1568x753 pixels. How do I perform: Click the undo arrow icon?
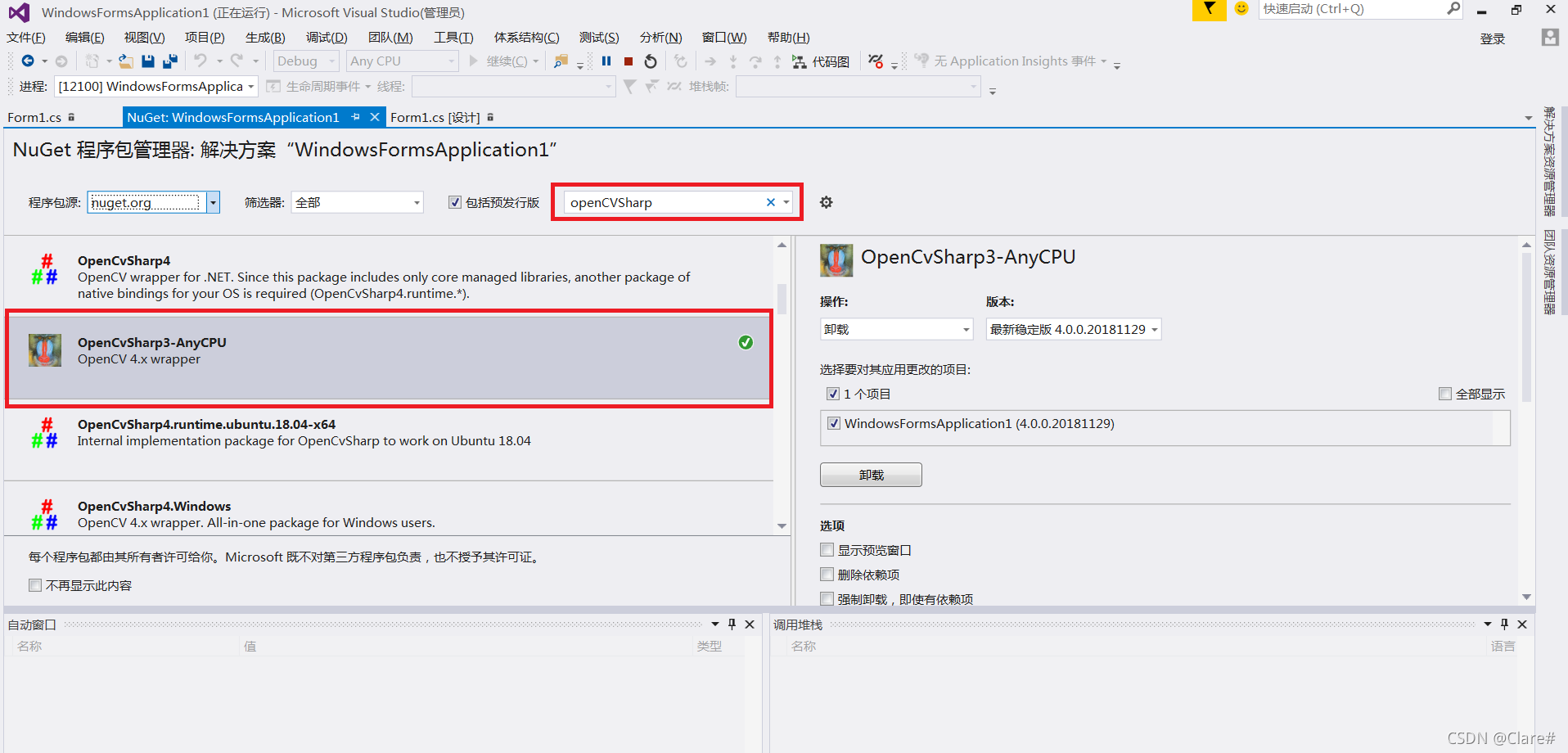201,61
